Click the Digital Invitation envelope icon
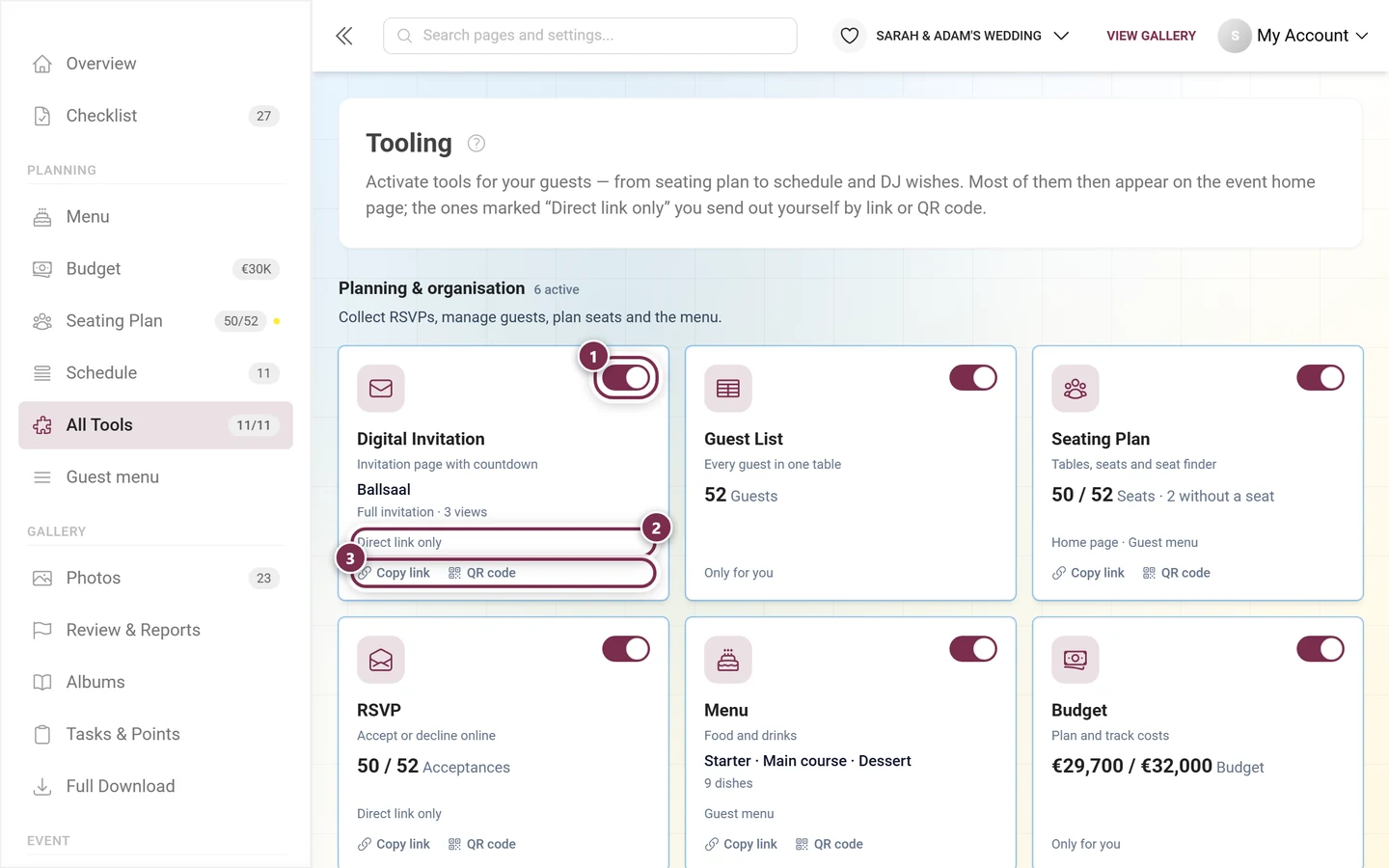1389x868 pixels. coord(381,389)
